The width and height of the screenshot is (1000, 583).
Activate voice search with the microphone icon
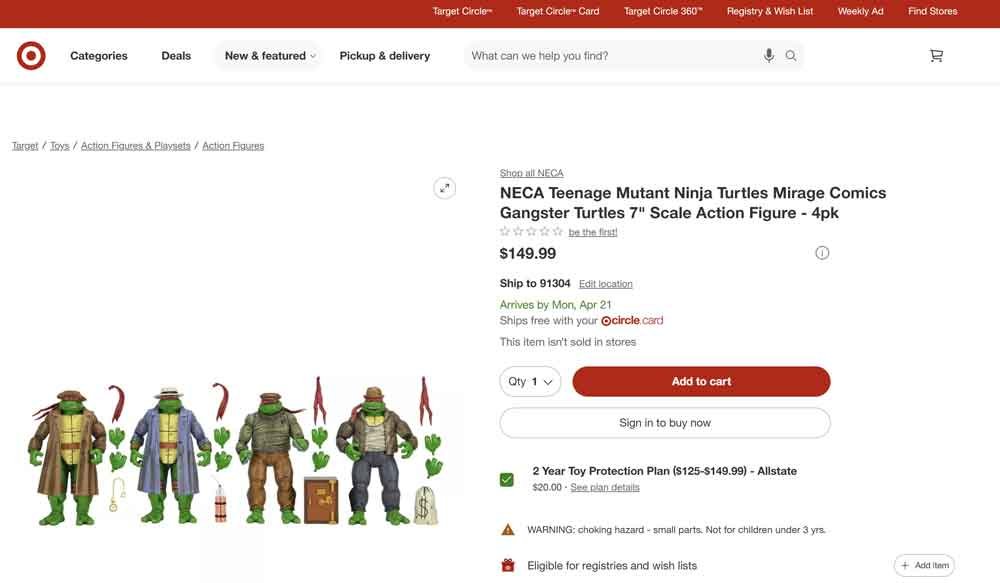point(767,53)
